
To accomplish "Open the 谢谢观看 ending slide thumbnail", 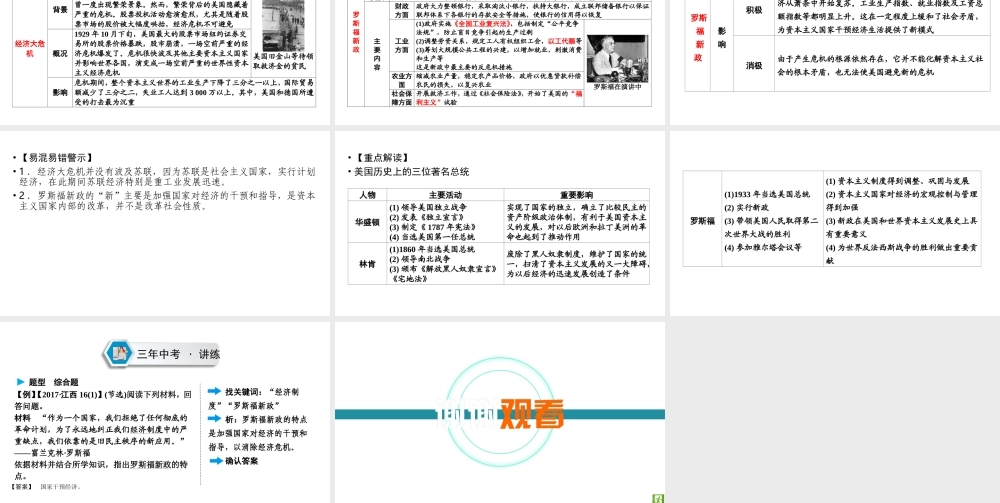I will pyautogui.click(x=500, y=412).
